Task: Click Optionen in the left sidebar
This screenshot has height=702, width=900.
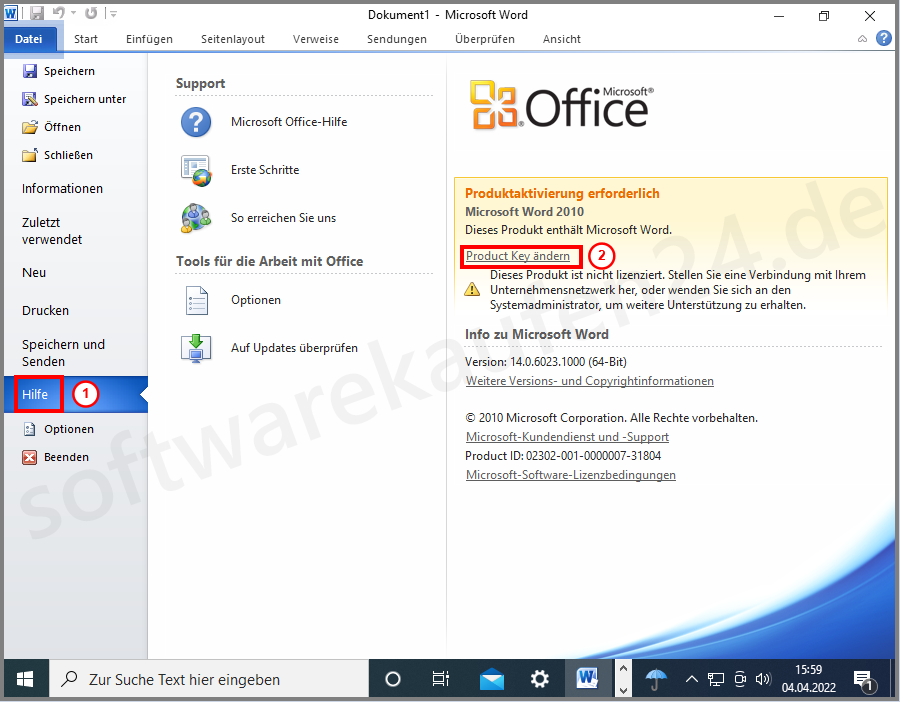Action: point(58,429)
